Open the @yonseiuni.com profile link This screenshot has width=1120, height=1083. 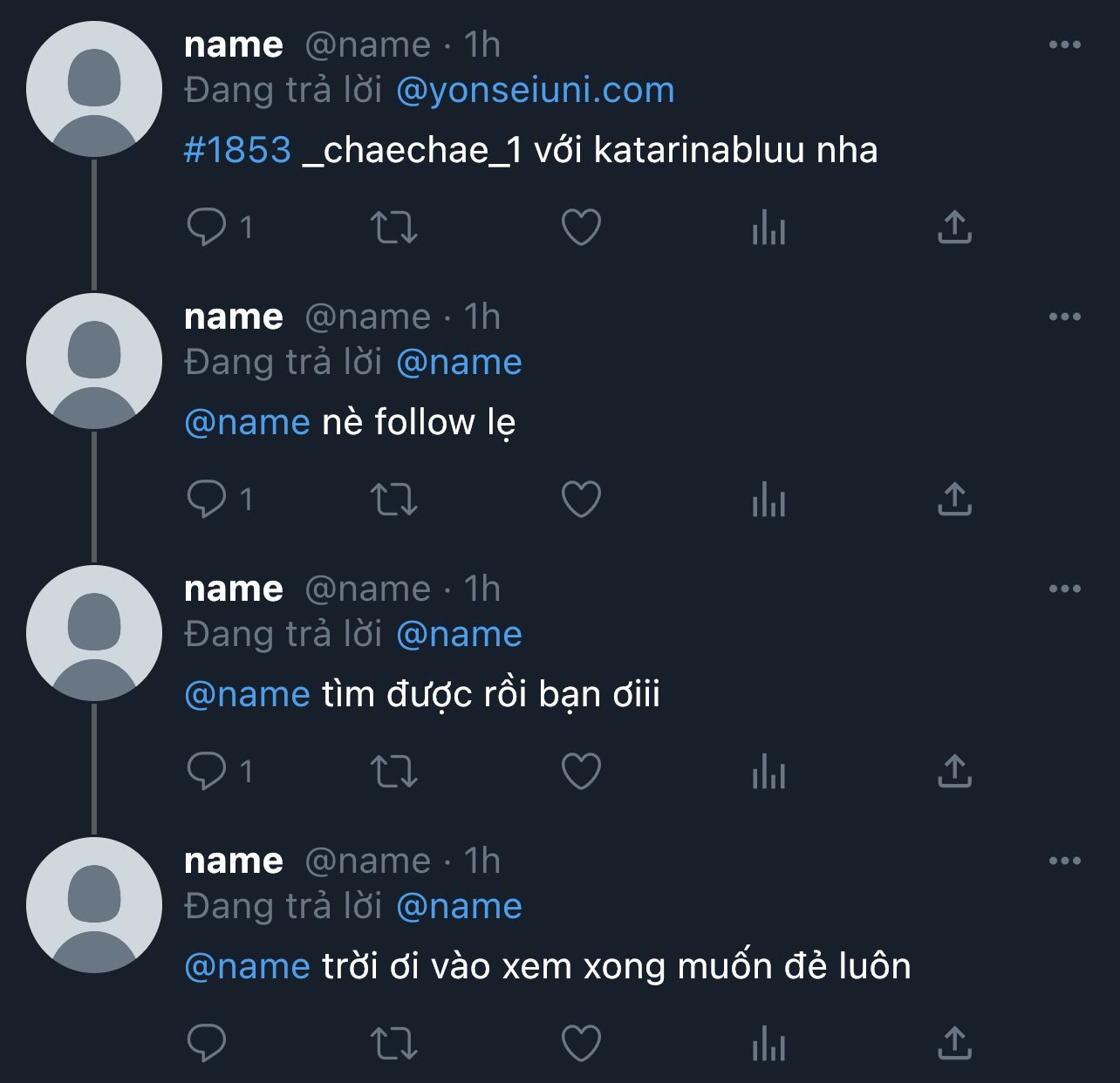tap(536, 91)
